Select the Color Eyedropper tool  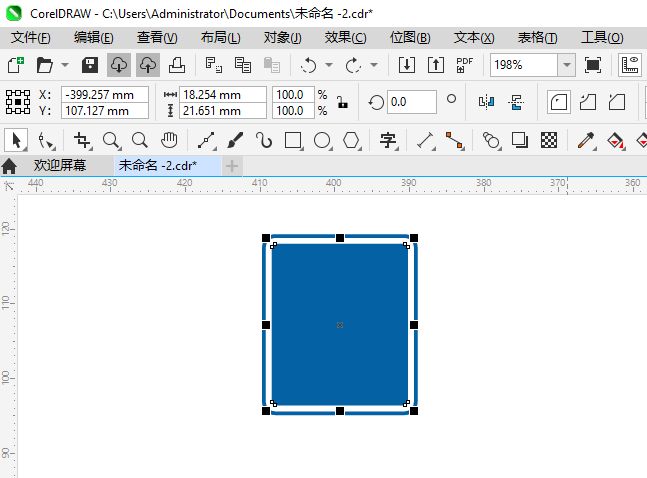(586, 140)
